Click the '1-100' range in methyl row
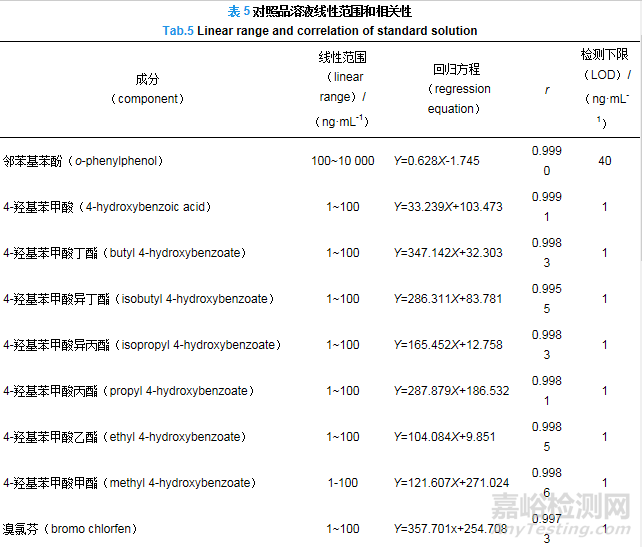The image size is (642, 547). coord(343,483)
